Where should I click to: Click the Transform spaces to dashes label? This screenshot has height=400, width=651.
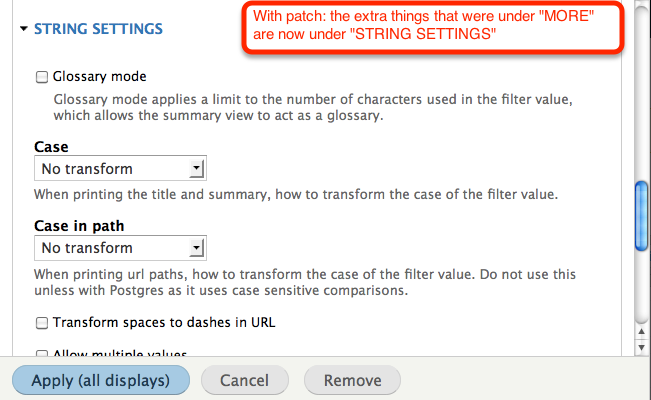tap(164, 322)
